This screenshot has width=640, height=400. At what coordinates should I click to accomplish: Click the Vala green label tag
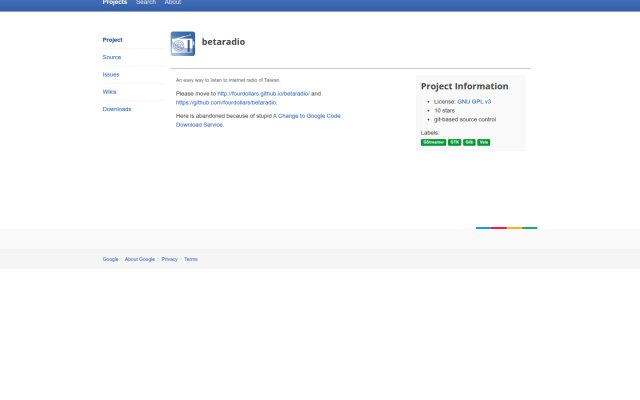tap(484, 142)
